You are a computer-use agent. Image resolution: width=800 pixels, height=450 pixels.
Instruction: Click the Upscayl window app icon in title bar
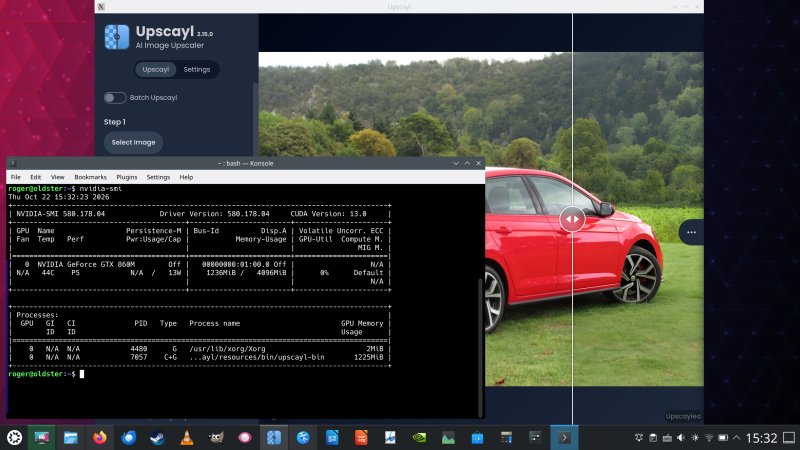click(101, 7)
